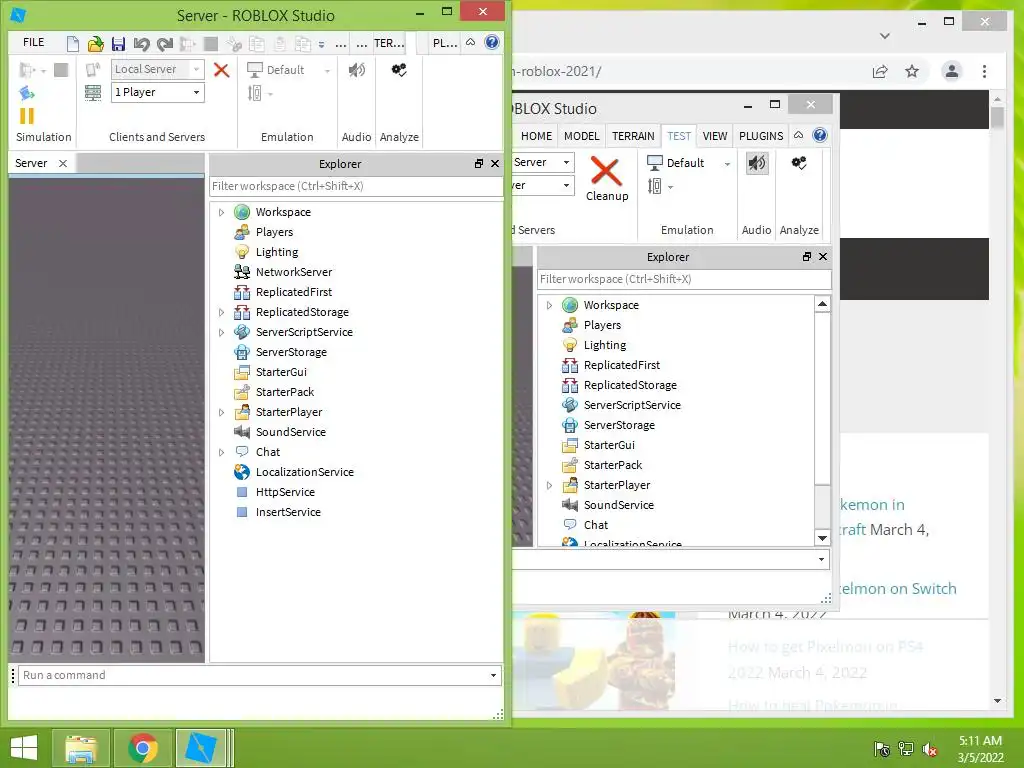Click the New file icon in Server window
The image size is (1024, 768).
(72, 44)
